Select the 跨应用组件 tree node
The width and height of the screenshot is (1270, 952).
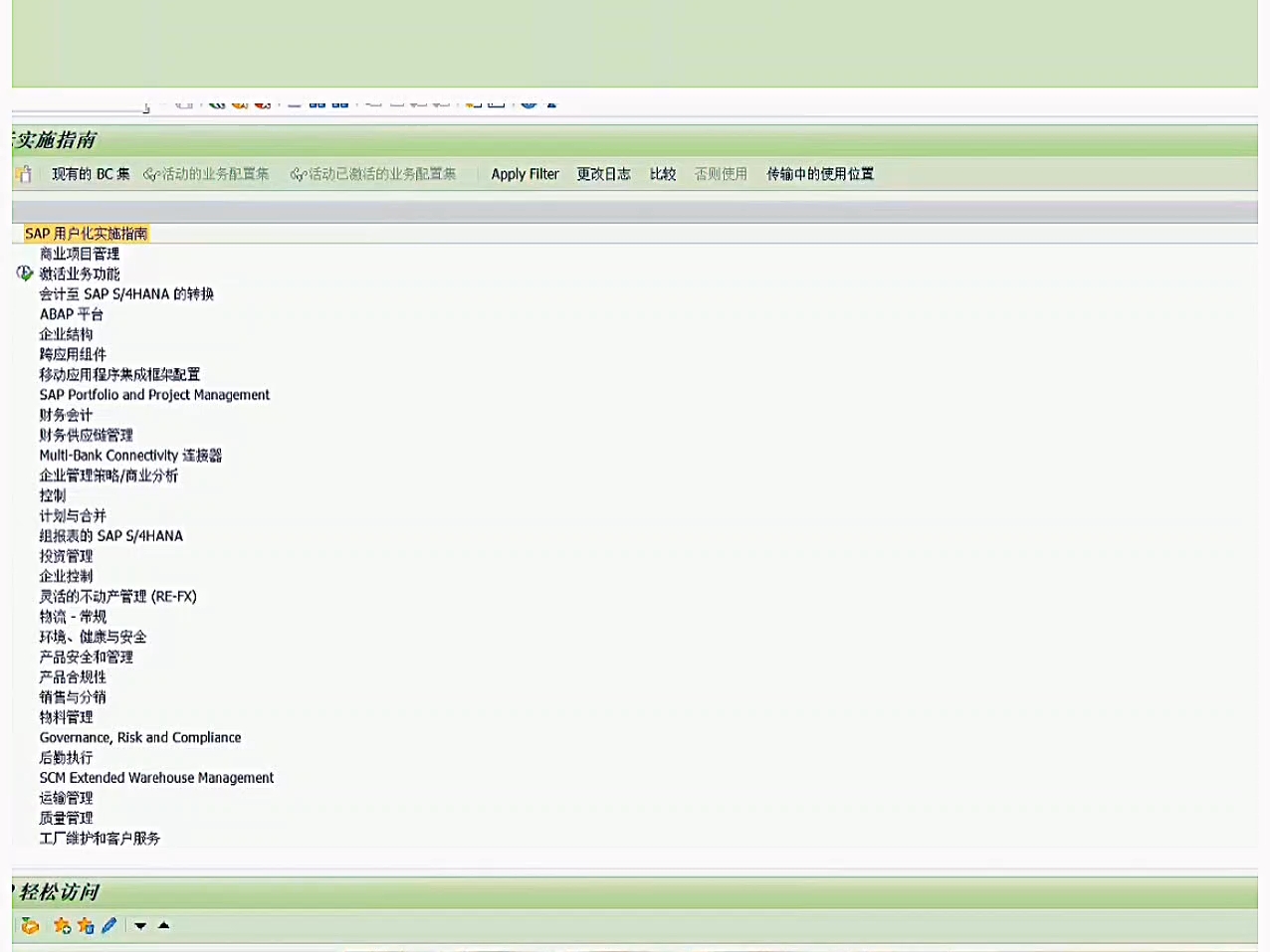pos(73,354)
